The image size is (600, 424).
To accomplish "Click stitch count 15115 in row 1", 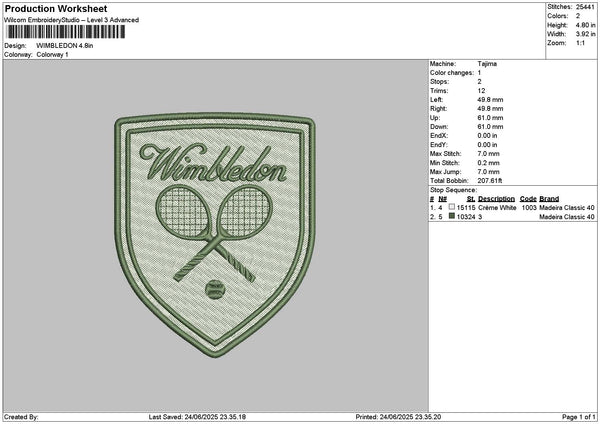I will click(x=466, y=208).
